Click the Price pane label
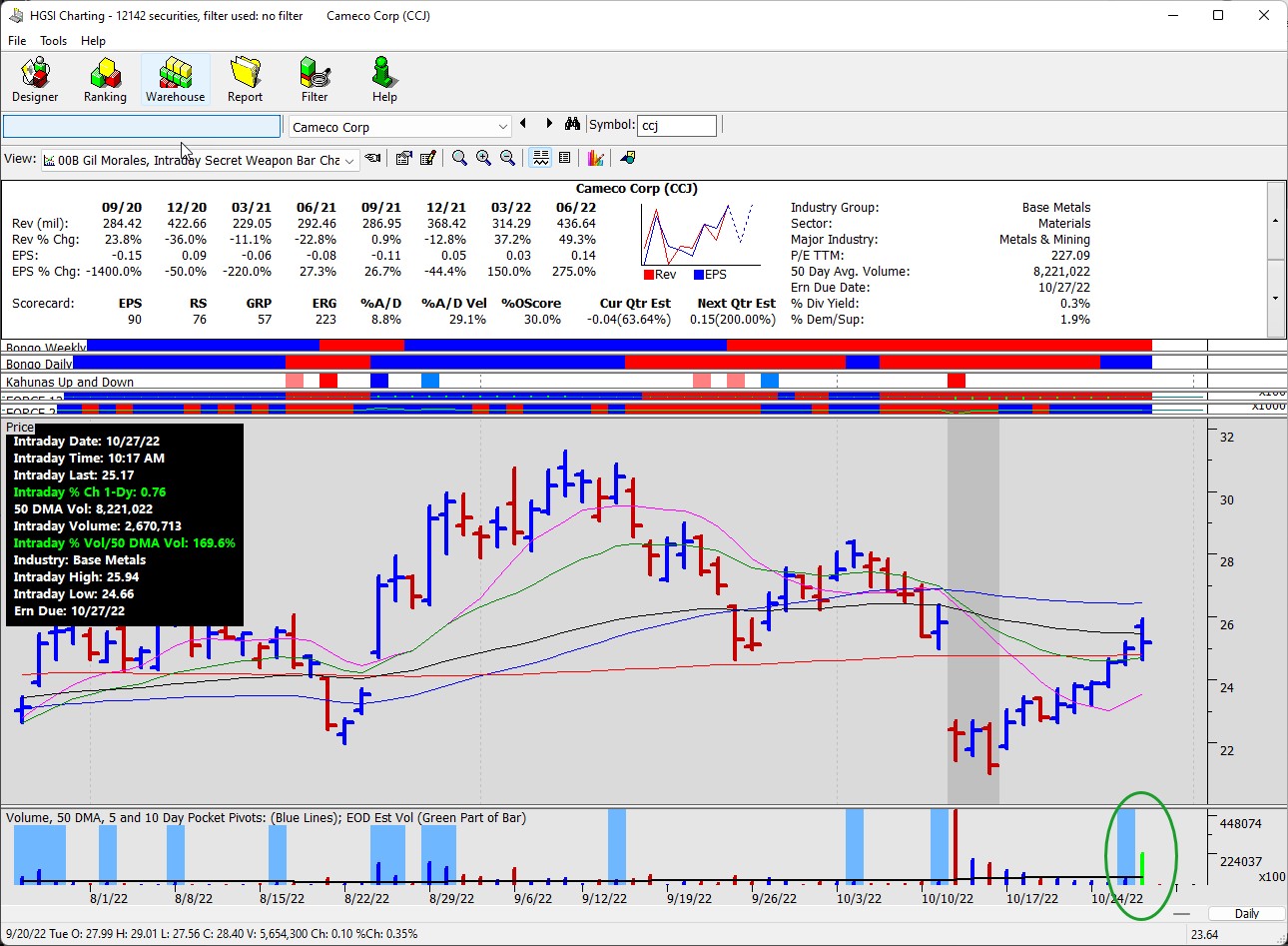 [x=20, y=427]
